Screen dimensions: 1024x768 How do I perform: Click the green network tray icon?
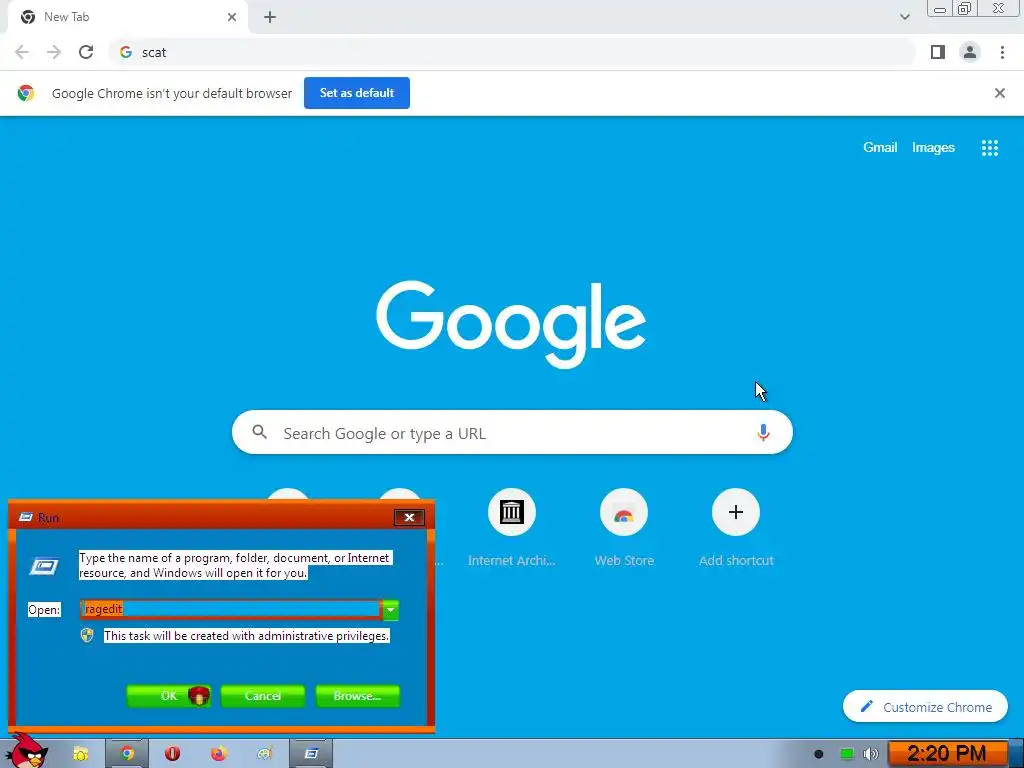pos(846,754)
